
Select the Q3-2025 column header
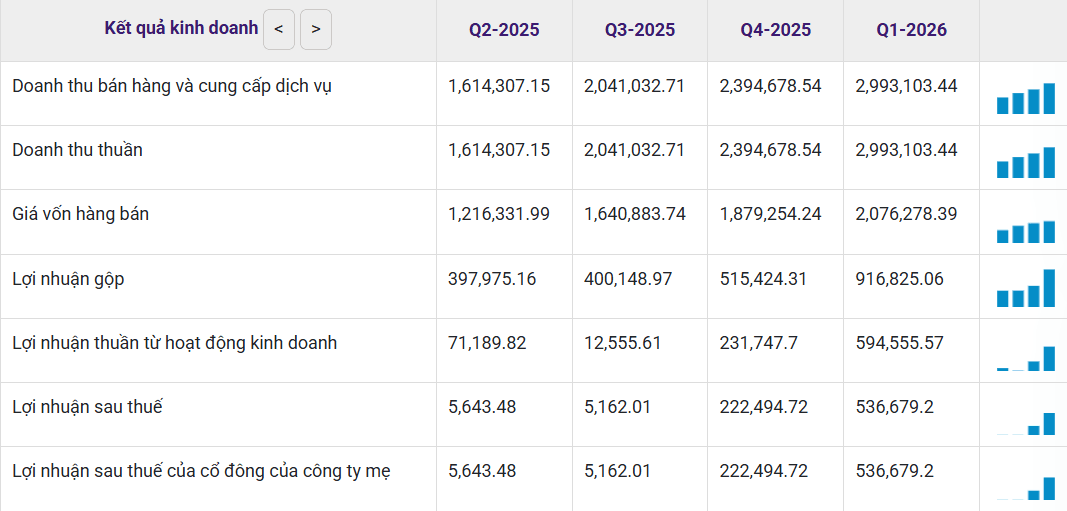[640, 30]
